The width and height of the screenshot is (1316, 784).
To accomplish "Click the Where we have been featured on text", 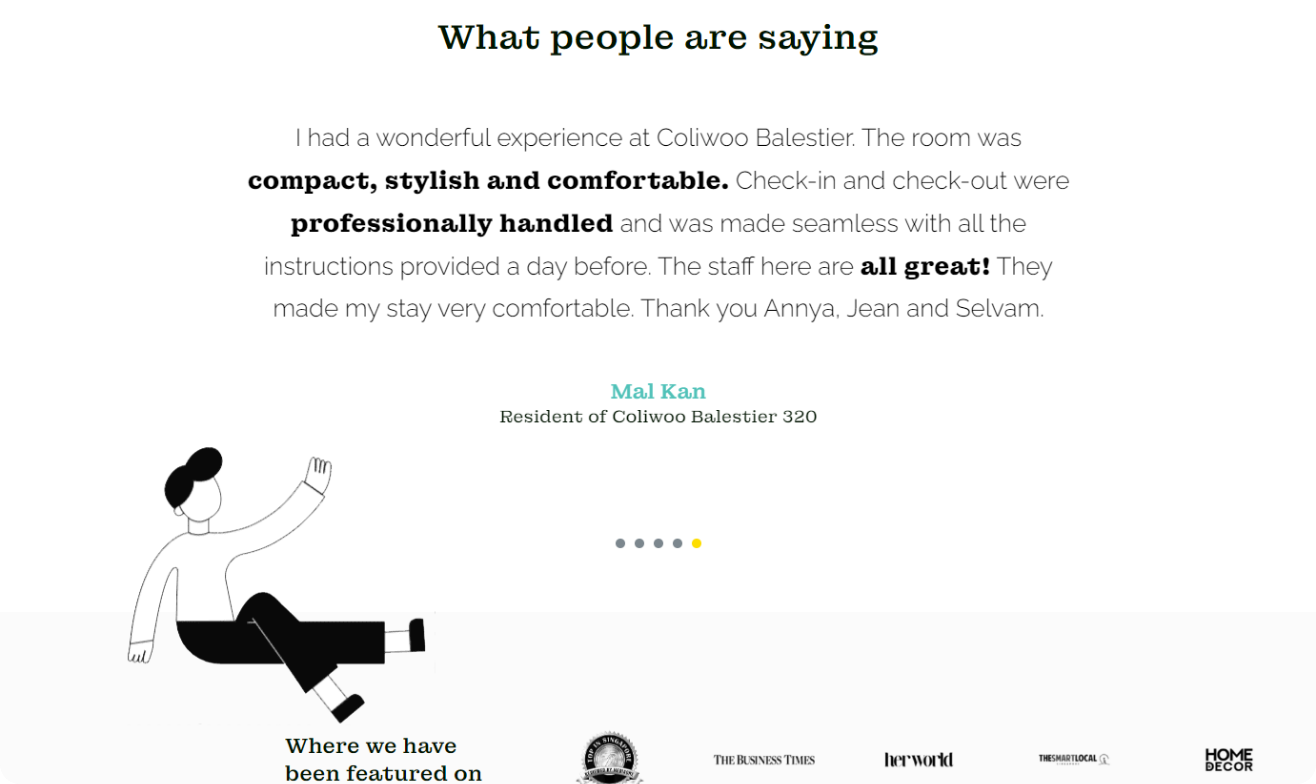I will click(383, 759).
